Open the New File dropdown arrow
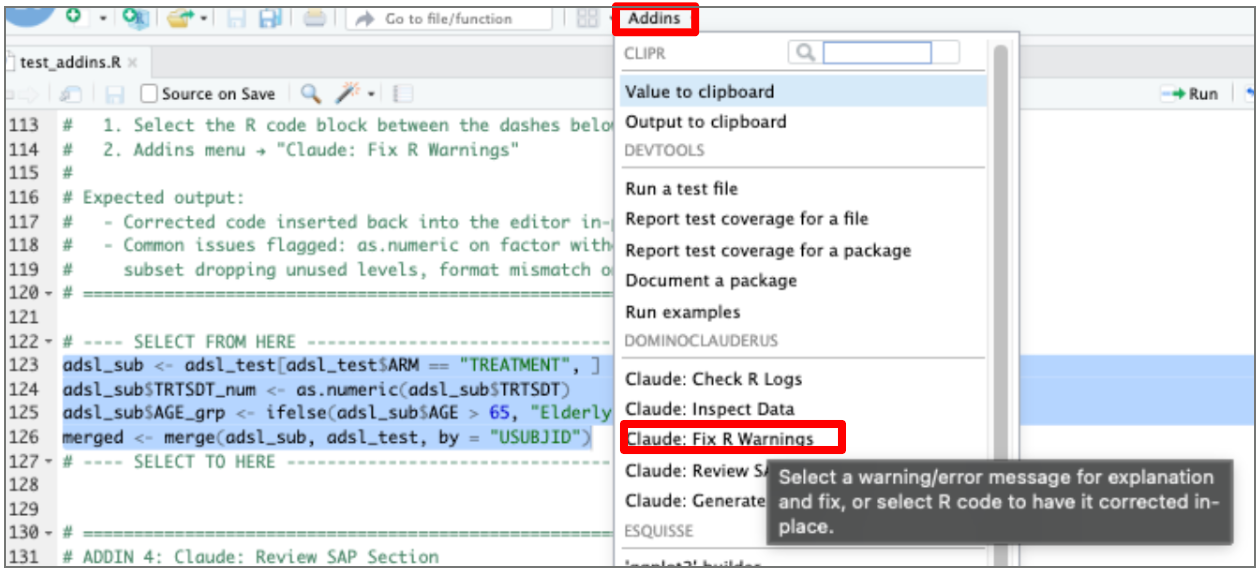Screen dimensions: 1256x570 [x=102, y=18]
